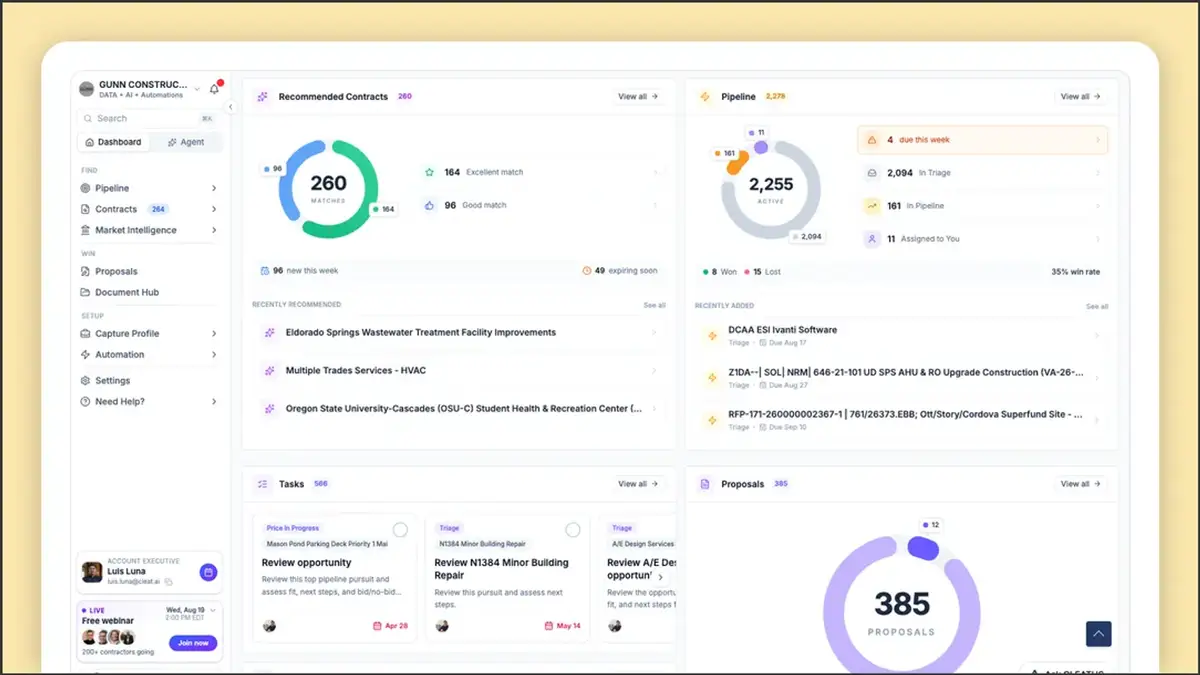The height and width of the screenshot is (675, 1200).
Task: Copy the luis.luna email address icon
Action: tap(168, 581)
